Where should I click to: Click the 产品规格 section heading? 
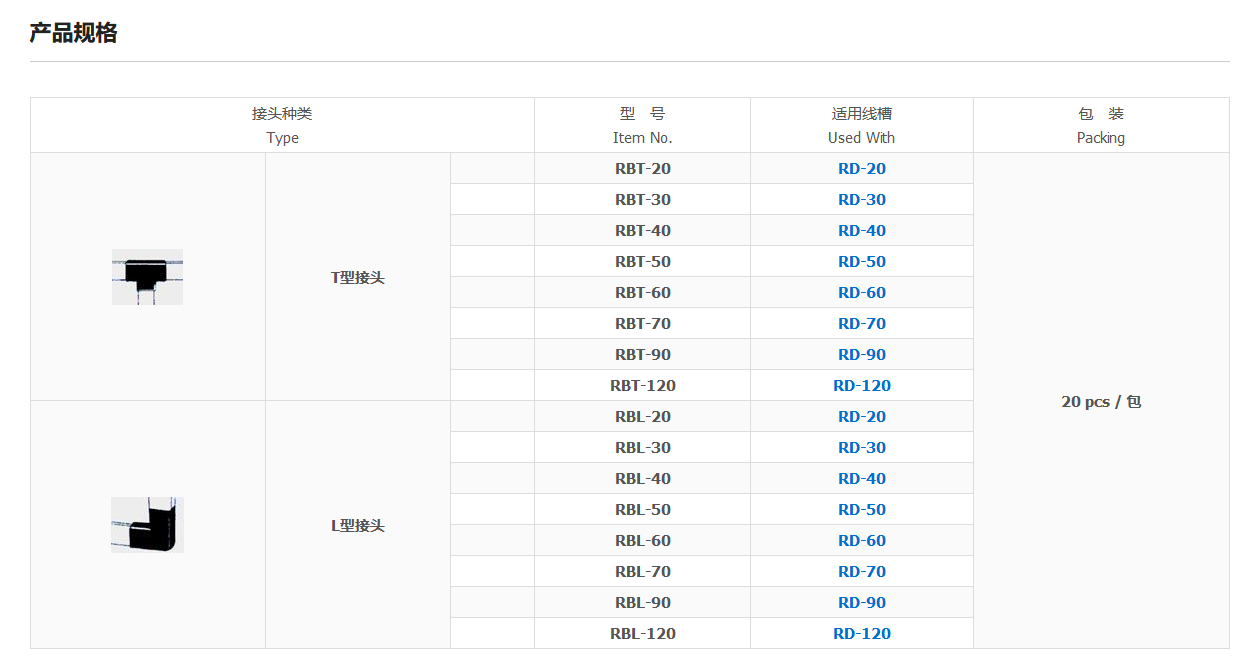(x=73, y=33)
